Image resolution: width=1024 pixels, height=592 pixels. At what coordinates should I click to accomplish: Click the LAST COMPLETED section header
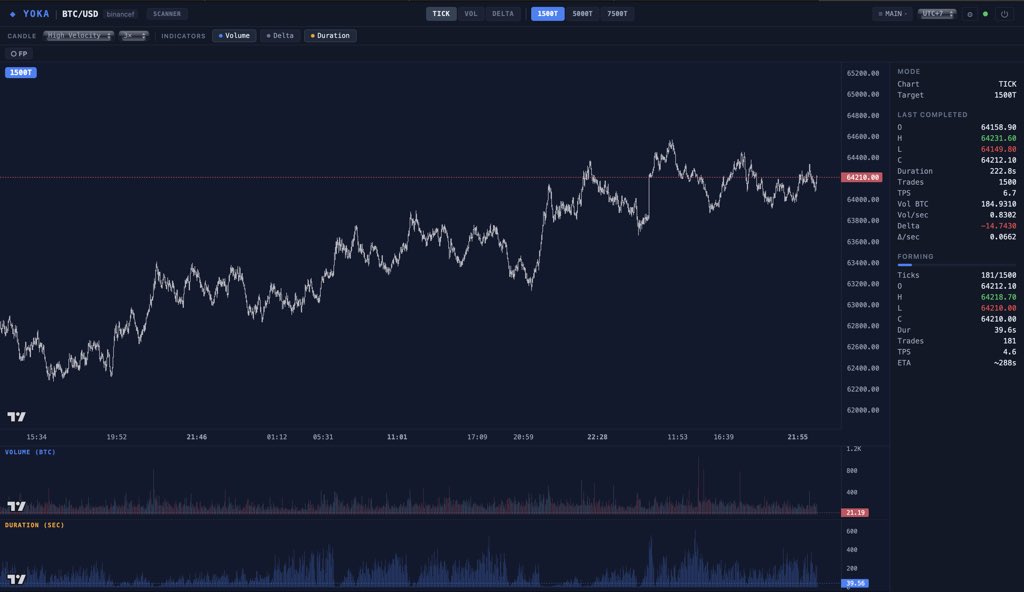[932, 115]
